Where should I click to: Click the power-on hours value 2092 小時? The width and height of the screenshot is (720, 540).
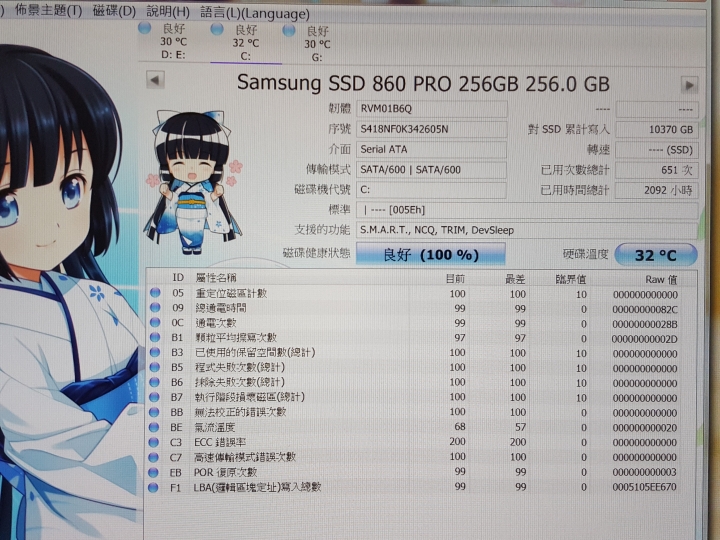657,190
